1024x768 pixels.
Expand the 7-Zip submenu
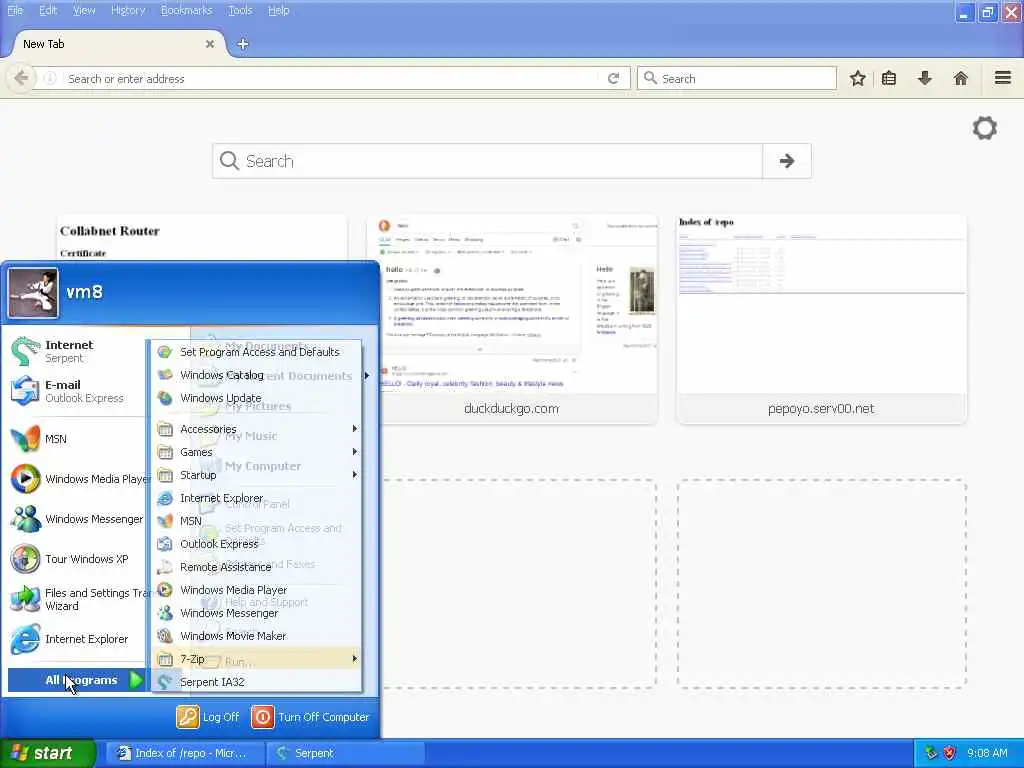tap(257, 659)
